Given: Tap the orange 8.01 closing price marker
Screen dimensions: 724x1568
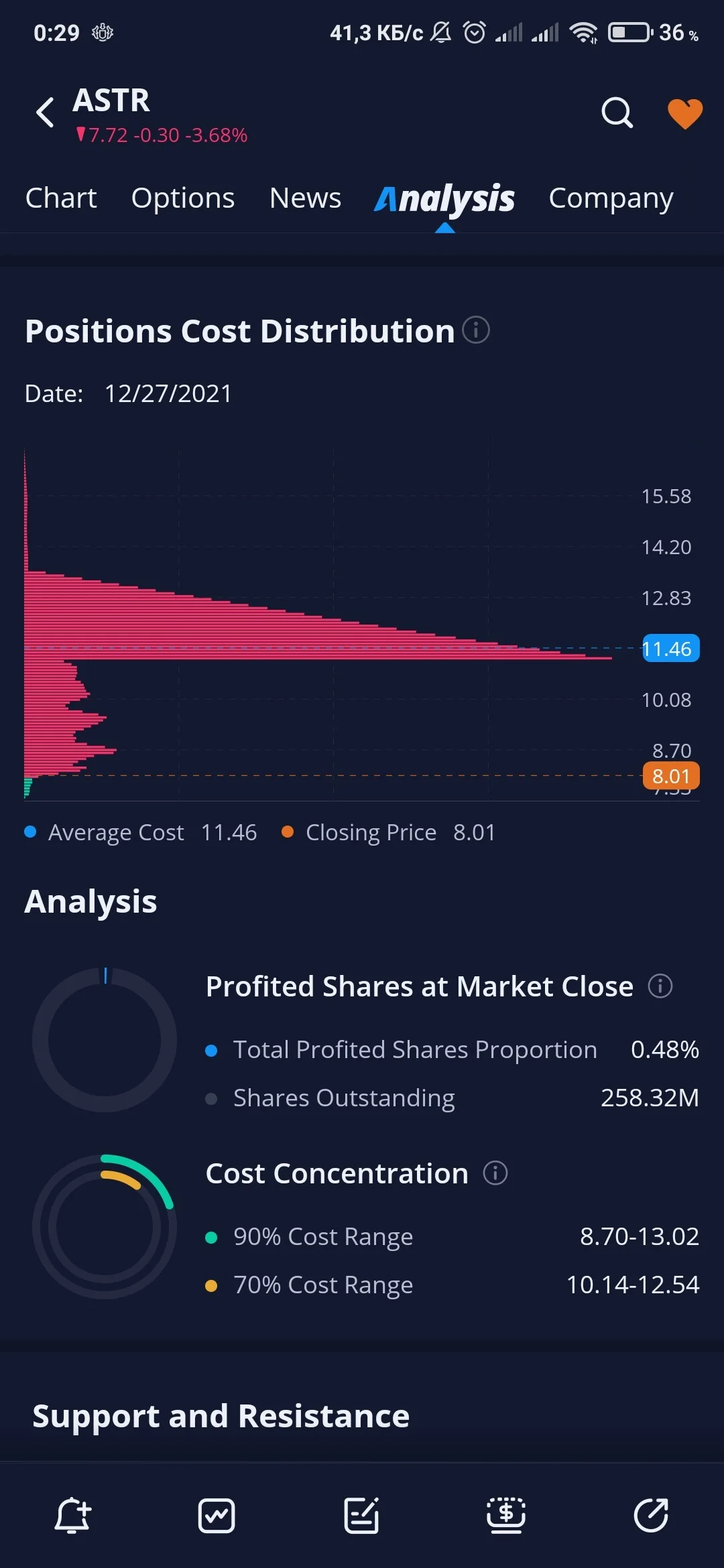Looking at the screenshot, I should point(671,775).
